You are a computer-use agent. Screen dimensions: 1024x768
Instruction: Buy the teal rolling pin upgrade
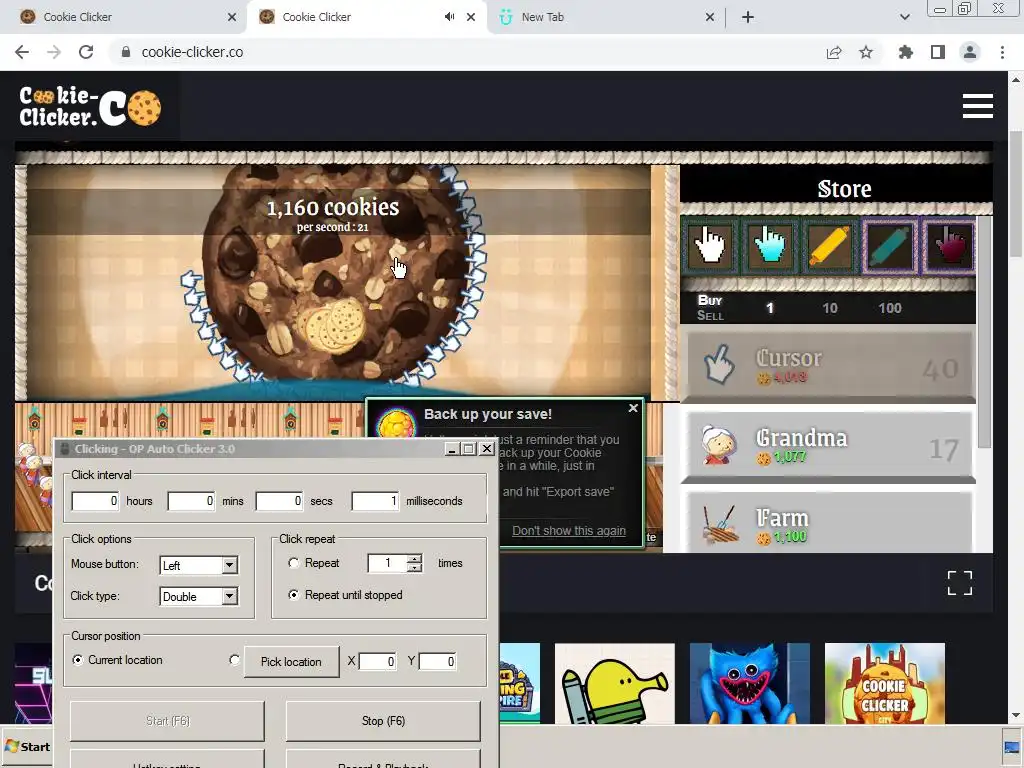click(x=888, y=246)
